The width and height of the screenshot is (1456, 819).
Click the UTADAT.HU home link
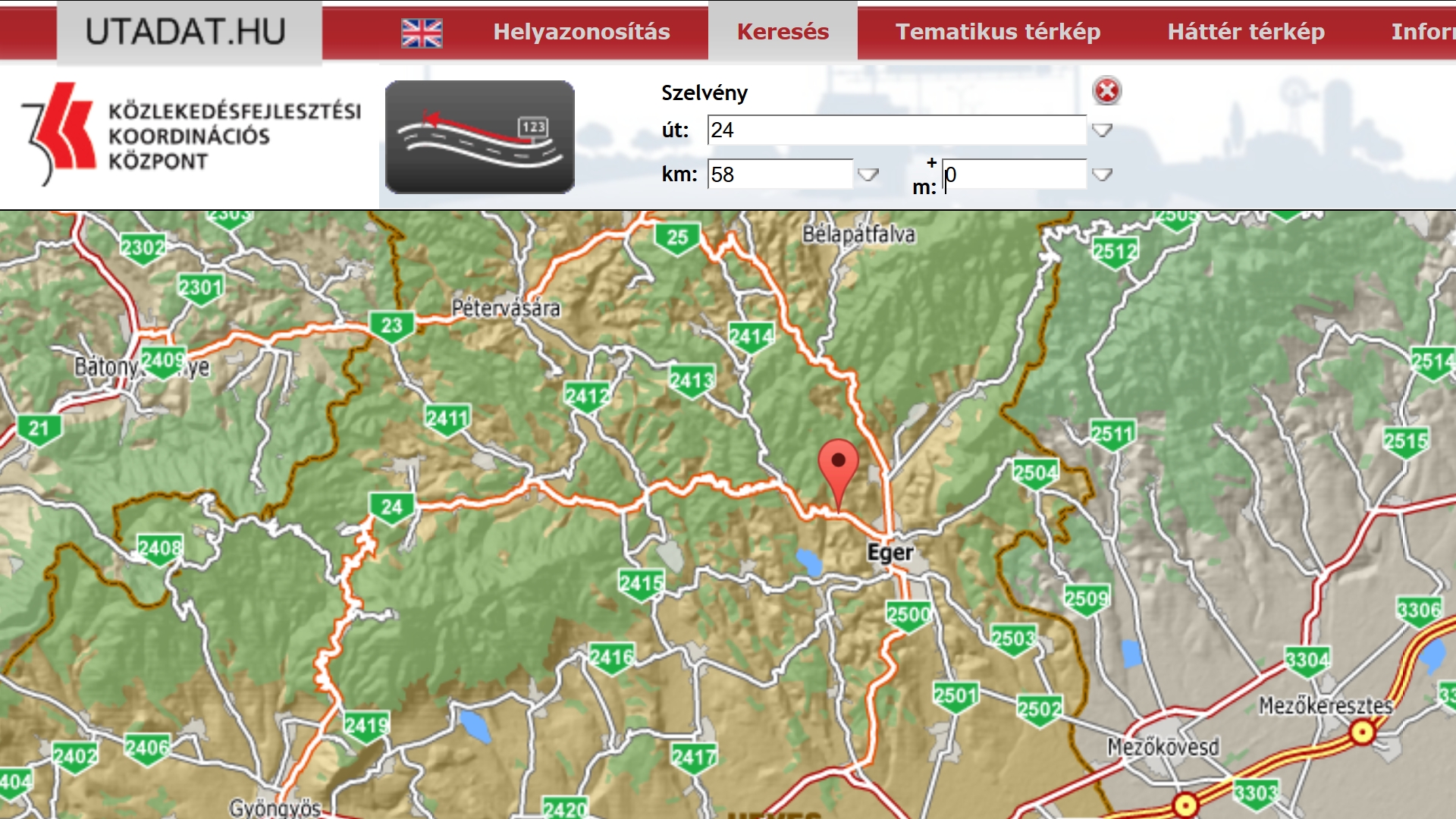[187, 32]
